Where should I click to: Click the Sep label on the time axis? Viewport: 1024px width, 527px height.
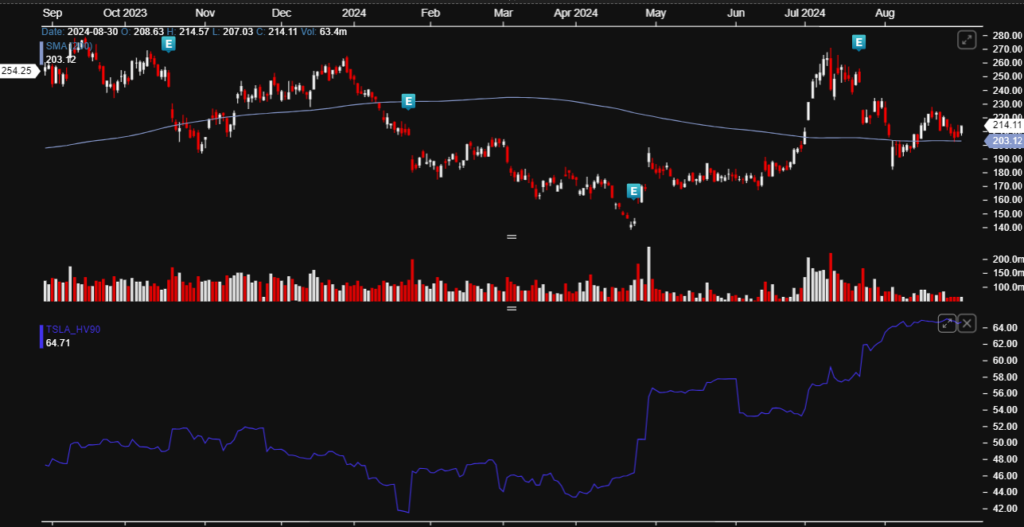click(x=52, y=13)
